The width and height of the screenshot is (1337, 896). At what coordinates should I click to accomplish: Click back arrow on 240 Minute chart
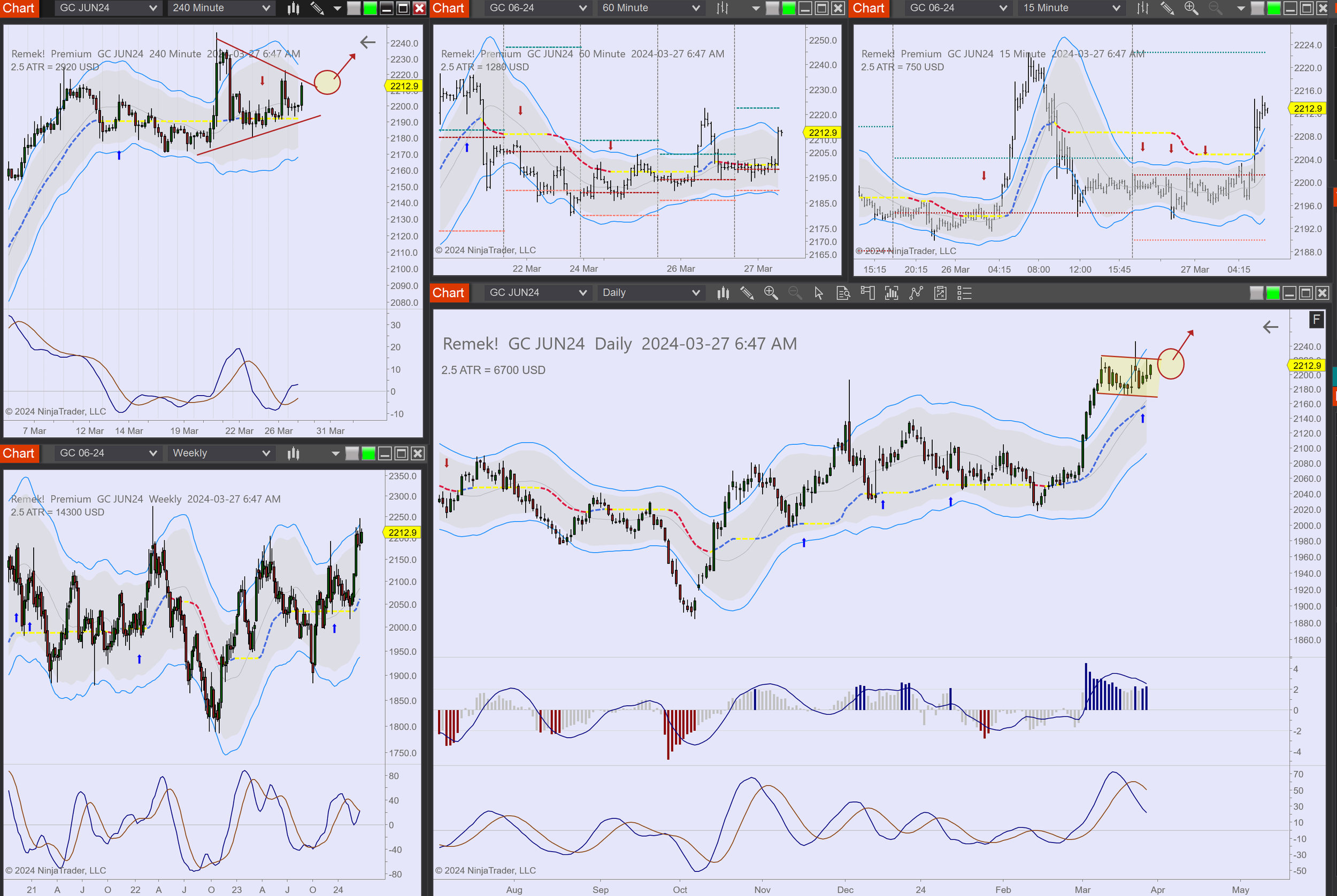[x=367, y=42]
